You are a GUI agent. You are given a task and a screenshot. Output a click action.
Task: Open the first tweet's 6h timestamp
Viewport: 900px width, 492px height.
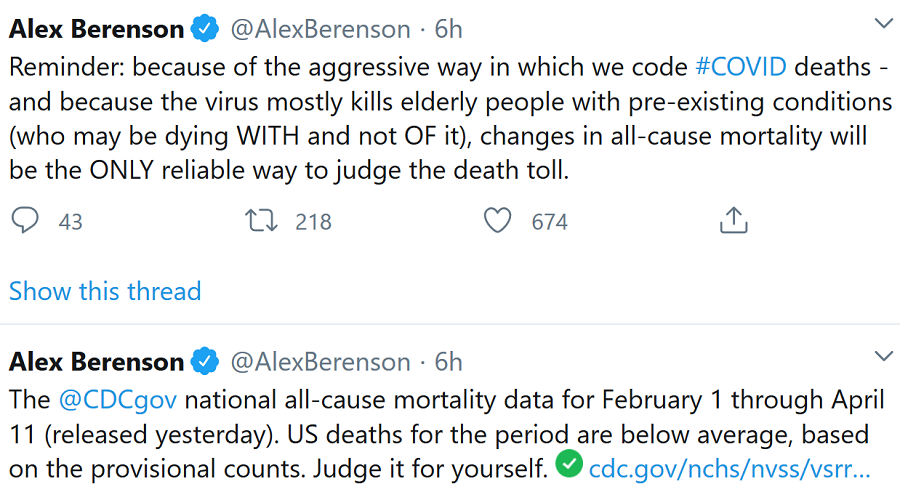tap(449, 30)
